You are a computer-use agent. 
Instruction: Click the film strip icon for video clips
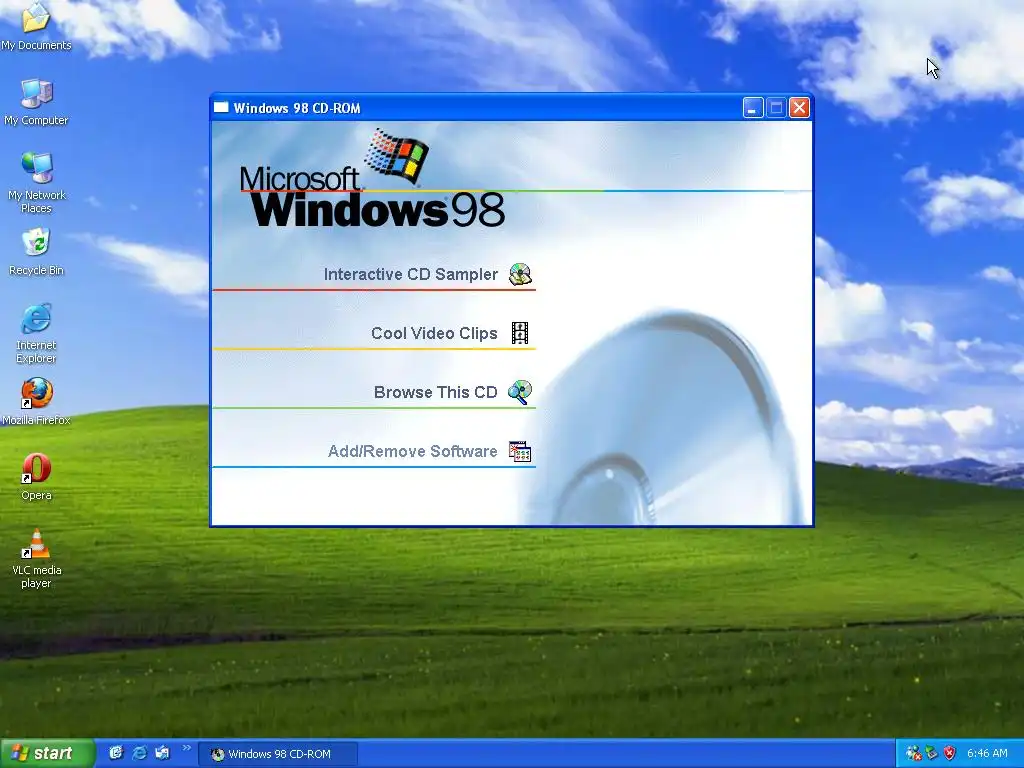pyautogui.click(x=520, y=333)
